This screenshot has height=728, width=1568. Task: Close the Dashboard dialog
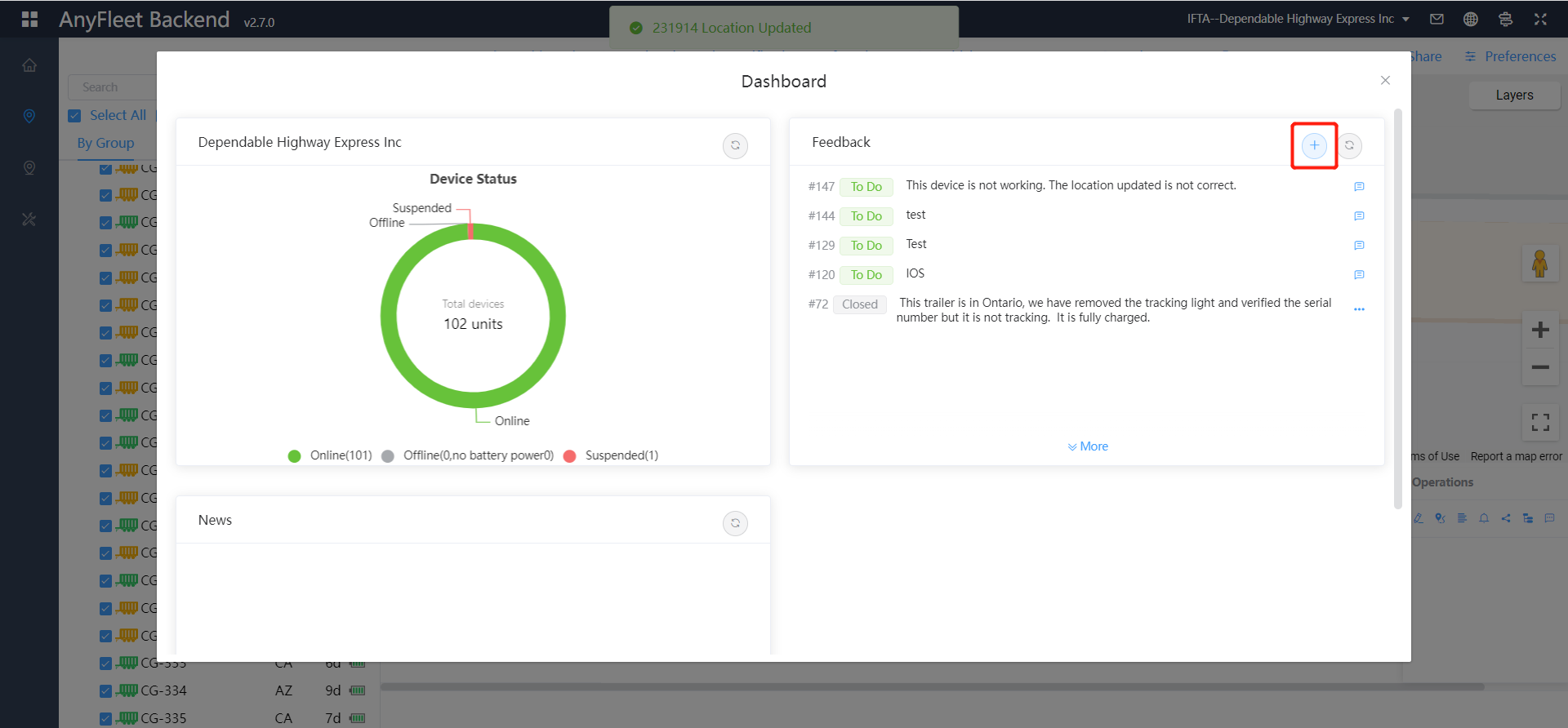(1385, 80)
